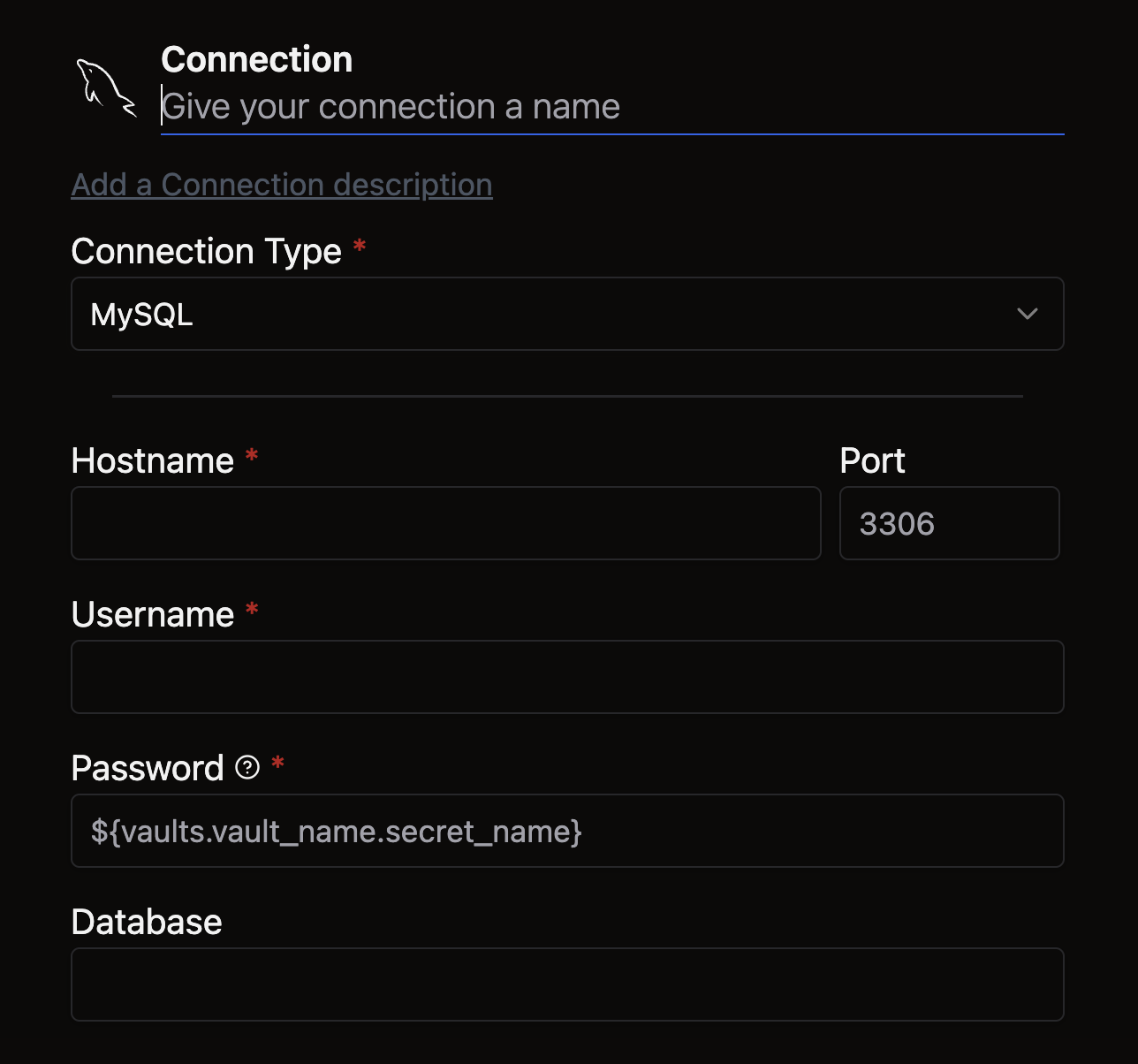Click the Port field label
The height and width of the screenshot is (1064, 1138).
(872, 460)
